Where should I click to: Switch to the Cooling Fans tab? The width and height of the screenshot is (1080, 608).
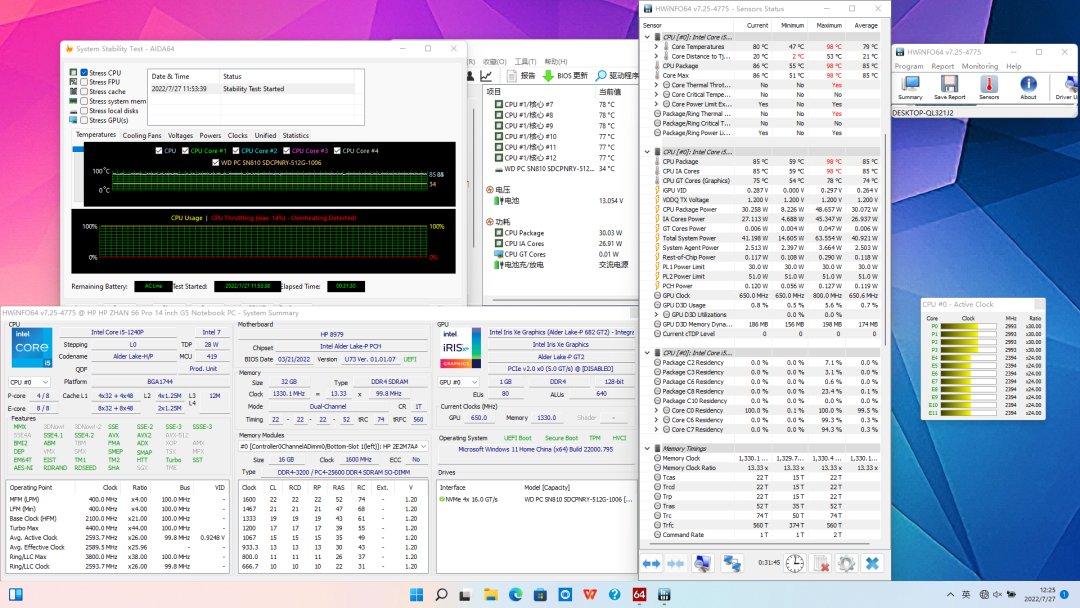(x=142, y=135)
